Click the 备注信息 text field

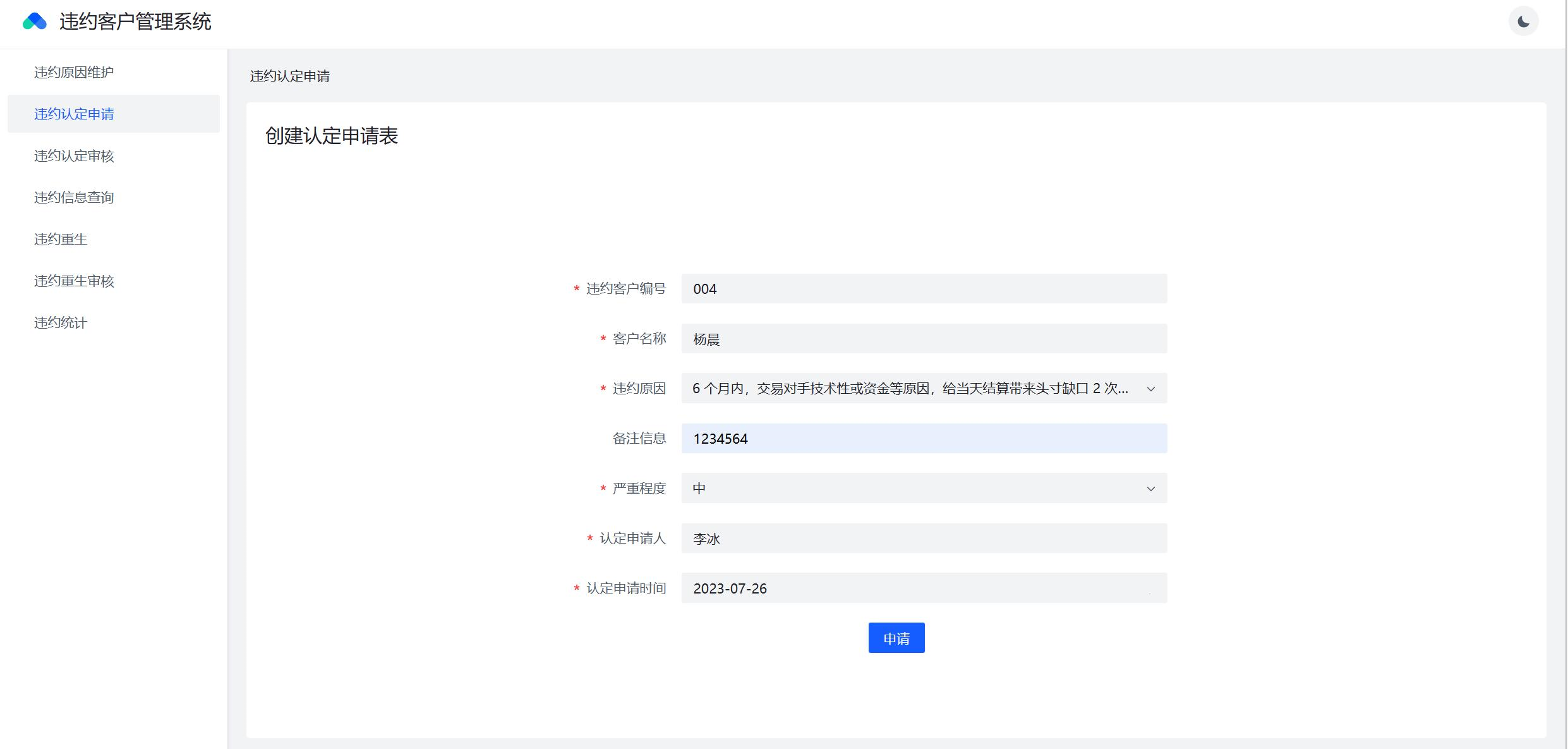924,439
